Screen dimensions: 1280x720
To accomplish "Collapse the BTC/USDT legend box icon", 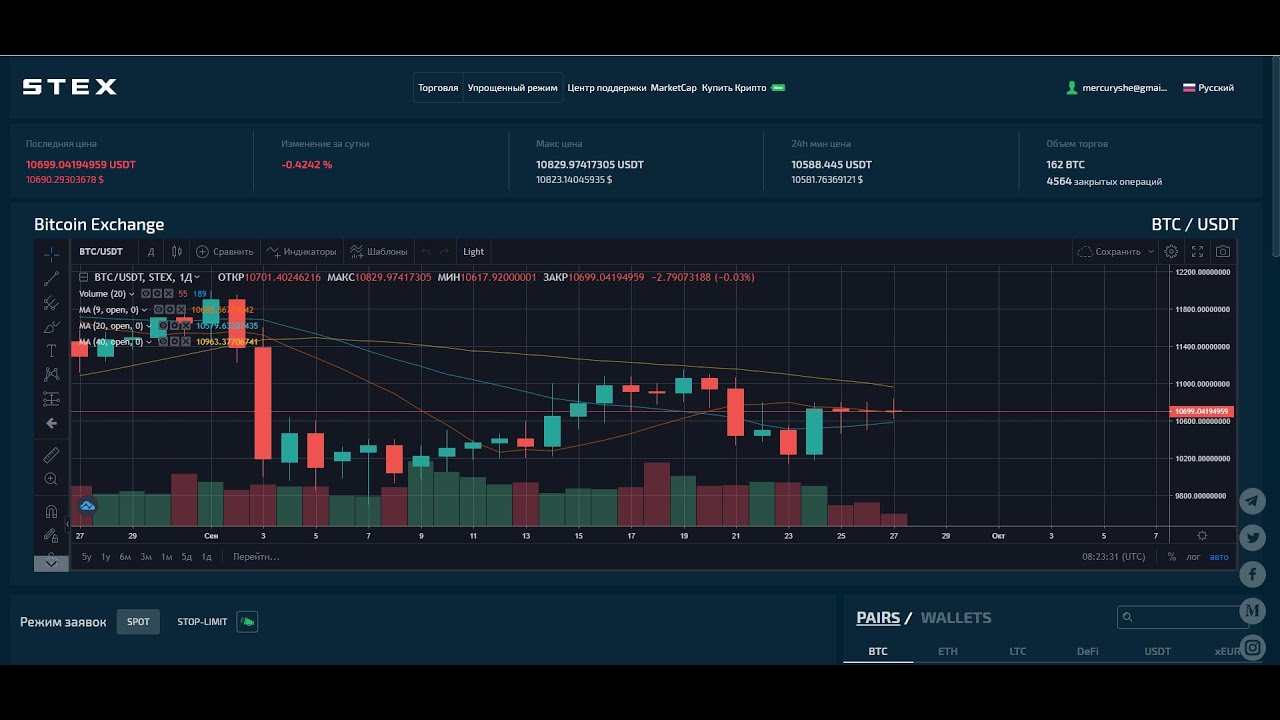I will pos(84,277).
